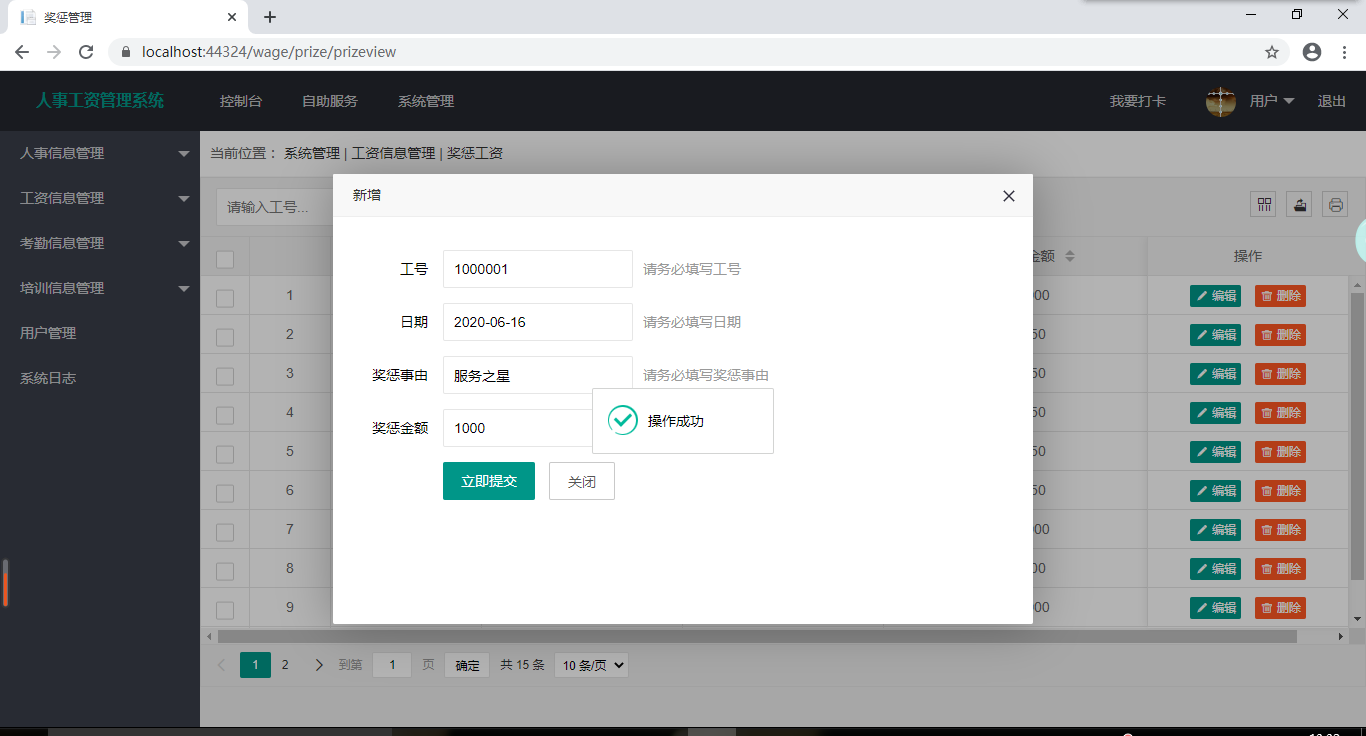Click 我要打卡 in the top bar
This screenshot has width=1366, height=736.
(x=1138, y=101)
